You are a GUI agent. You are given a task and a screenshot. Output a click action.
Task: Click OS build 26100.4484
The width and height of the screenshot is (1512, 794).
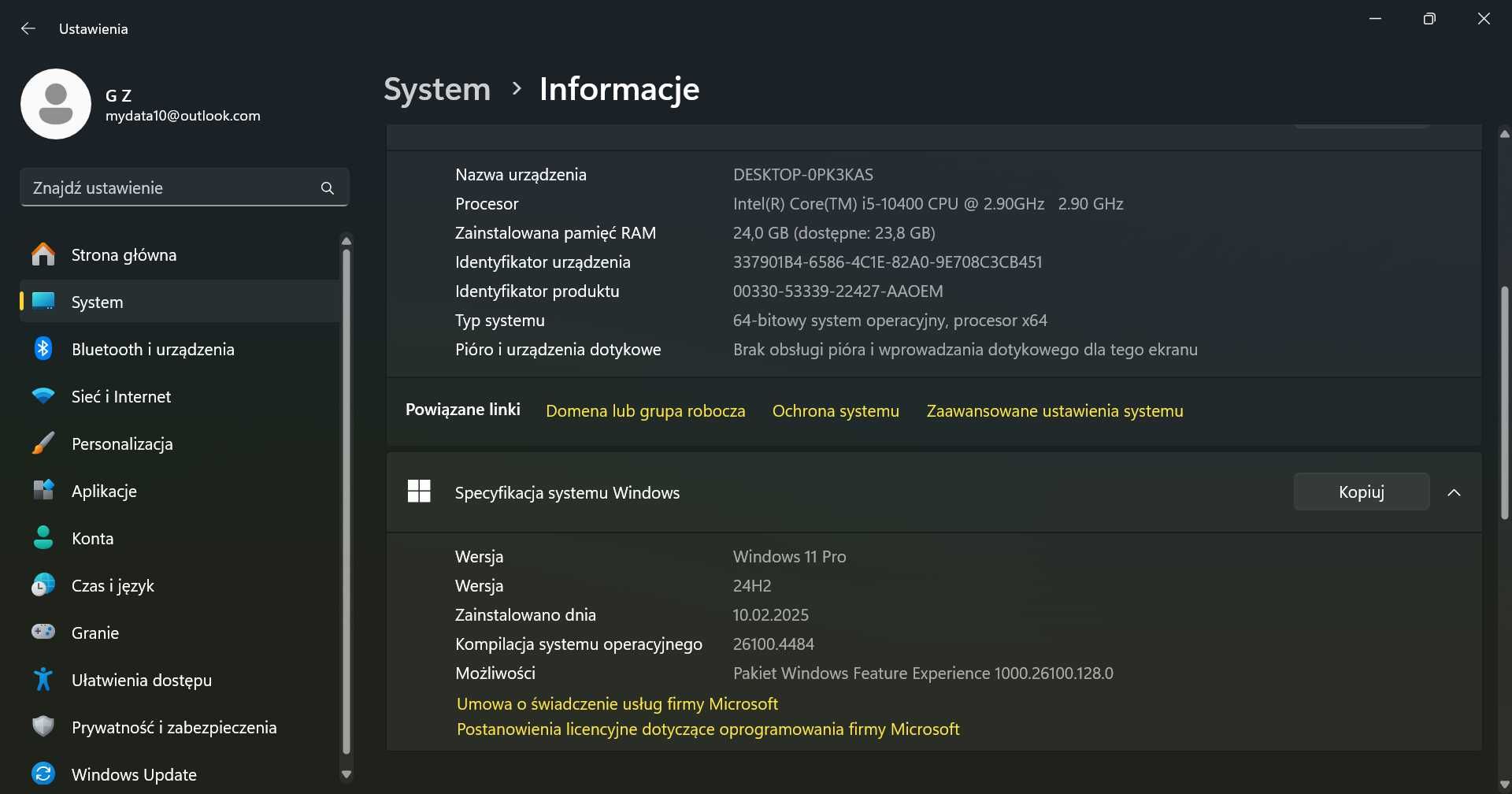[x=773, y=644]
